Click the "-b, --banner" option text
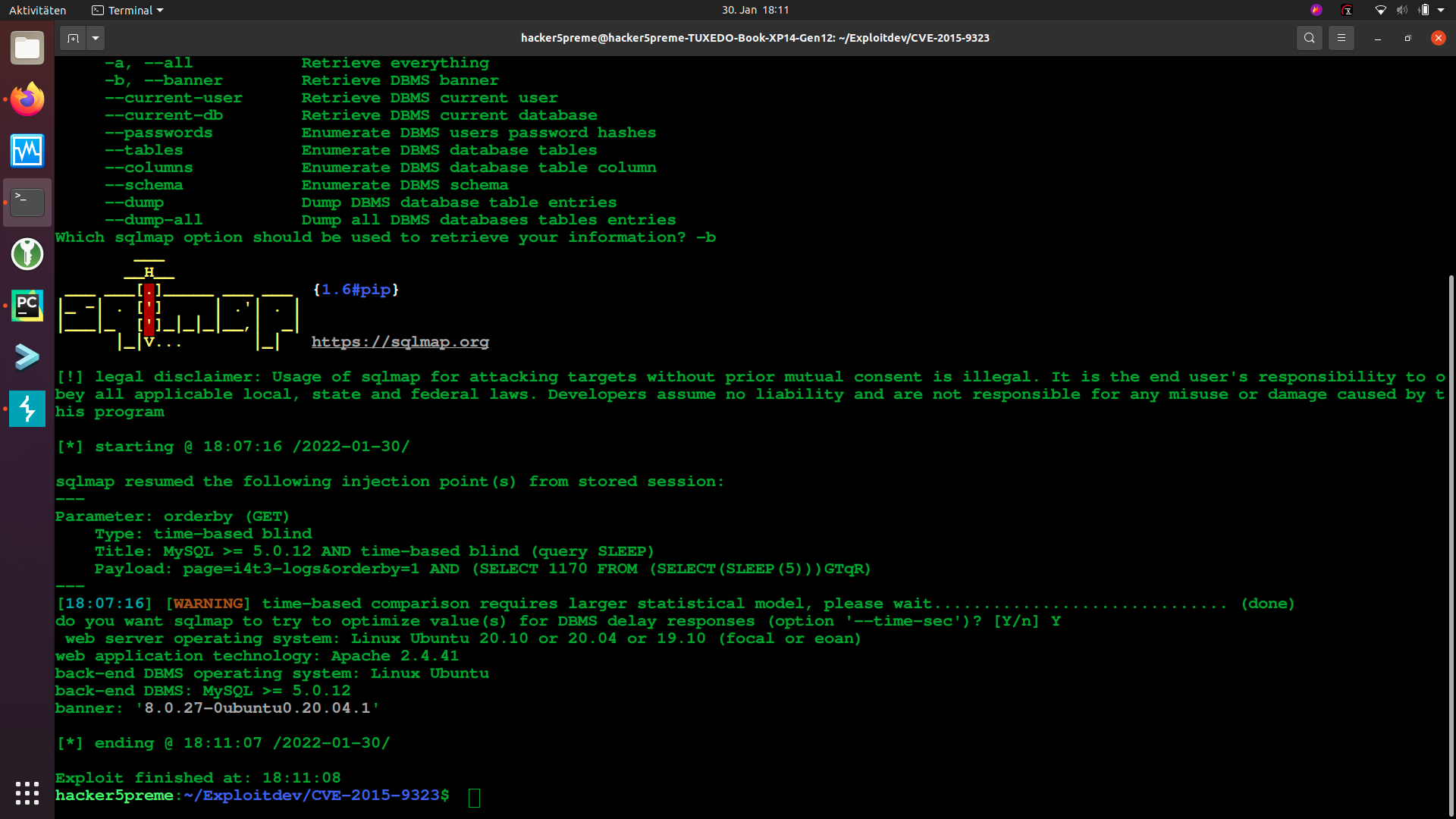 [x=164, y=80]
